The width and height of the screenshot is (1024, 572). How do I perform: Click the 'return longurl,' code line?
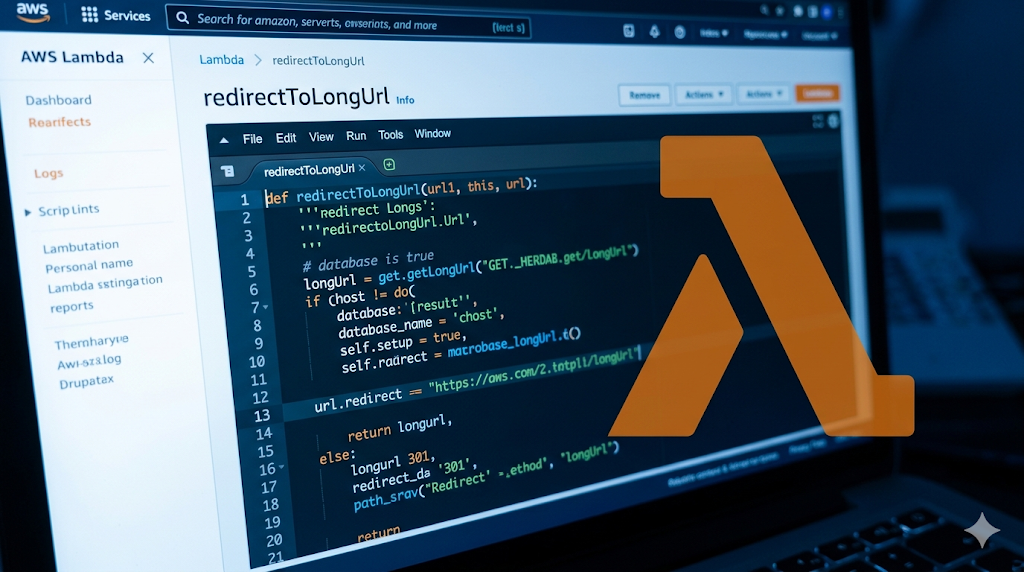coord(400,427)
